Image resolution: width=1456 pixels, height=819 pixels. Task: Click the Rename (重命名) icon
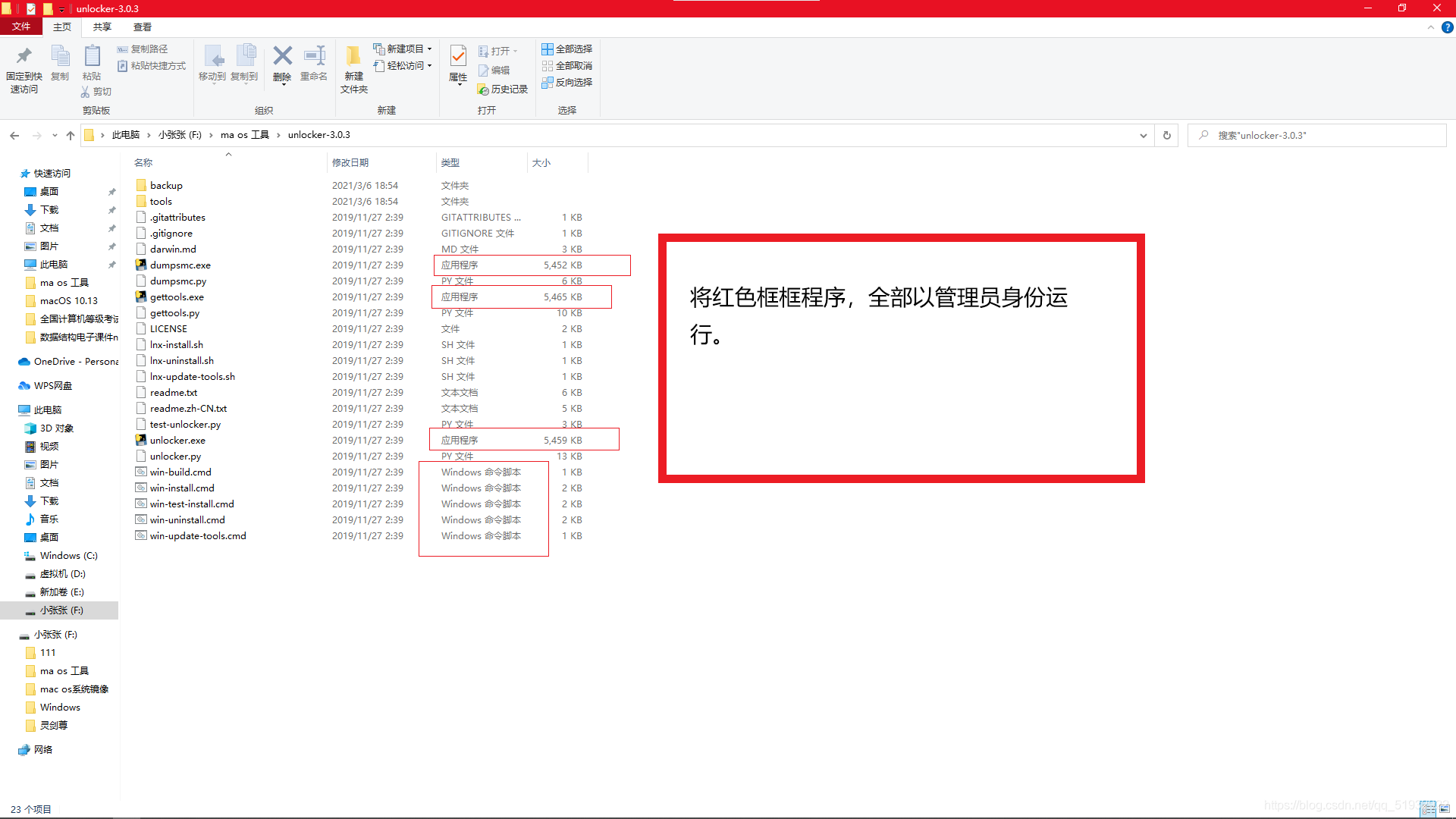(x=313, y=67)
